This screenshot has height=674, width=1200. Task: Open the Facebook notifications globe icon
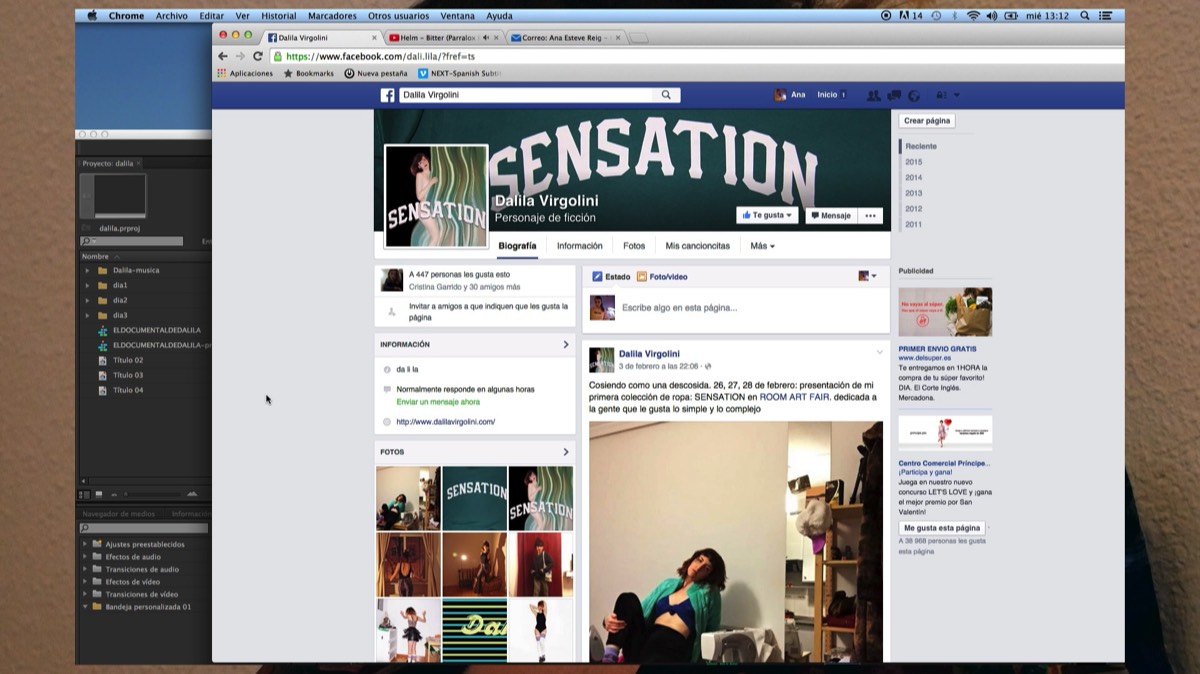pyautogui.click(x=913, y=95)
